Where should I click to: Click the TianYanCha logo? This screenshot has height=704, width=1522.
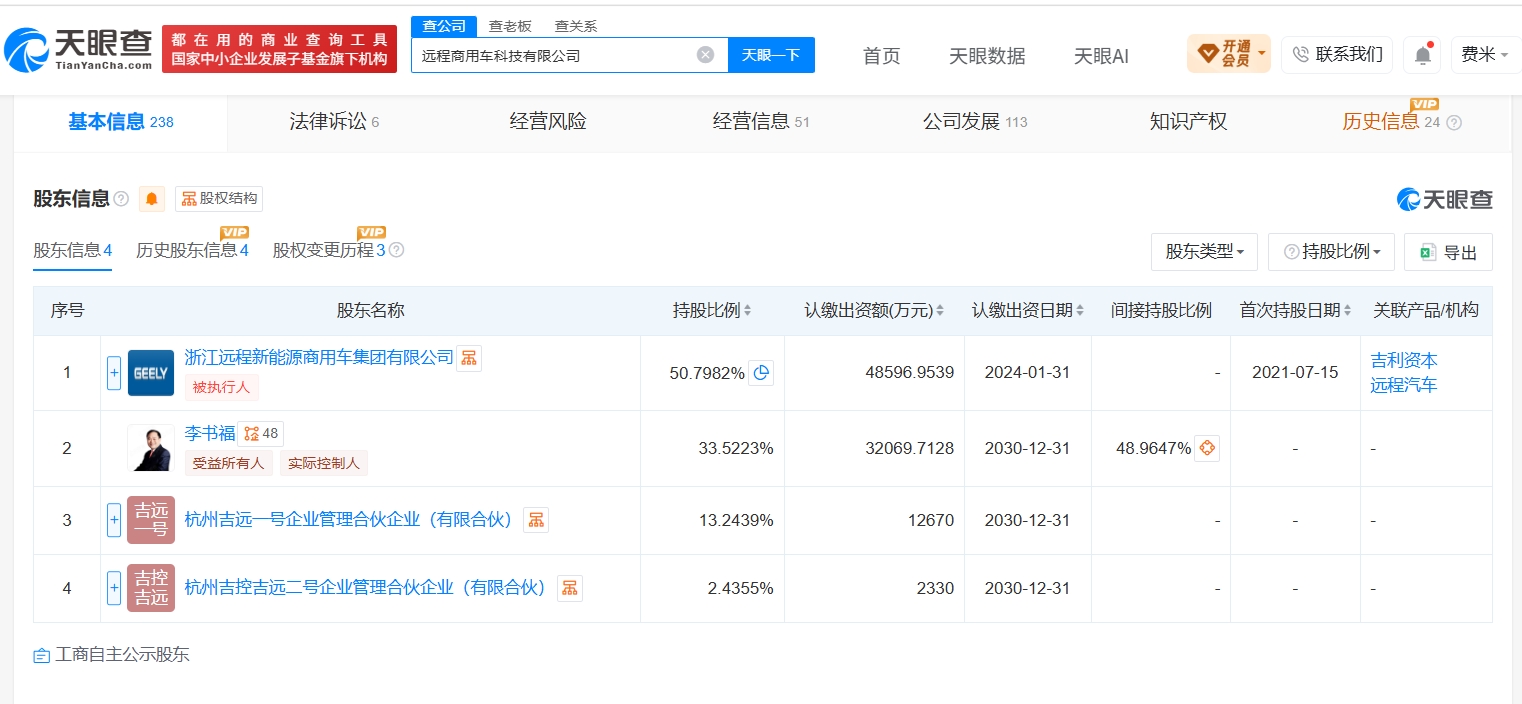[x=79, y=49]
